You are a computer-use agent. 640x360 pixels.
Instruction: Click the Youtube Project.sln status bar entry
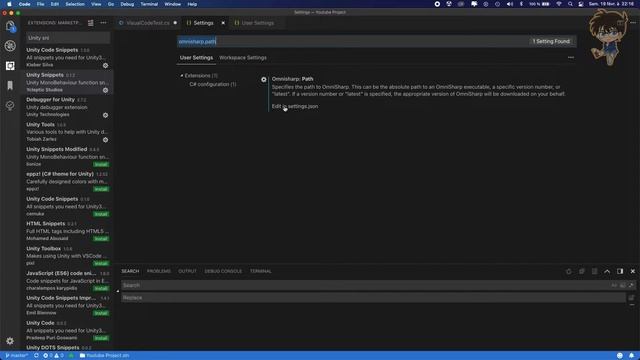104,356
